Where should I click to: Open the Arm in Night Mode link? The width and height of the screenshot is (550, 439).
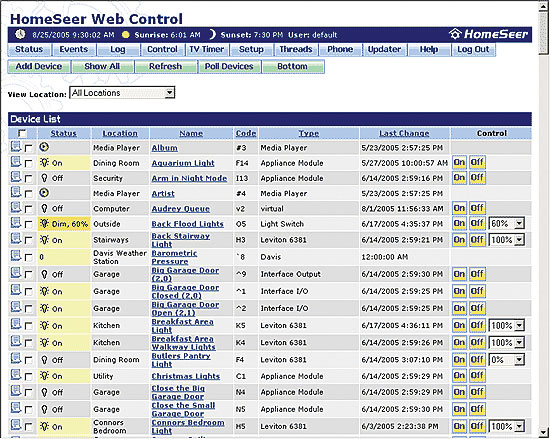(189, 178)
